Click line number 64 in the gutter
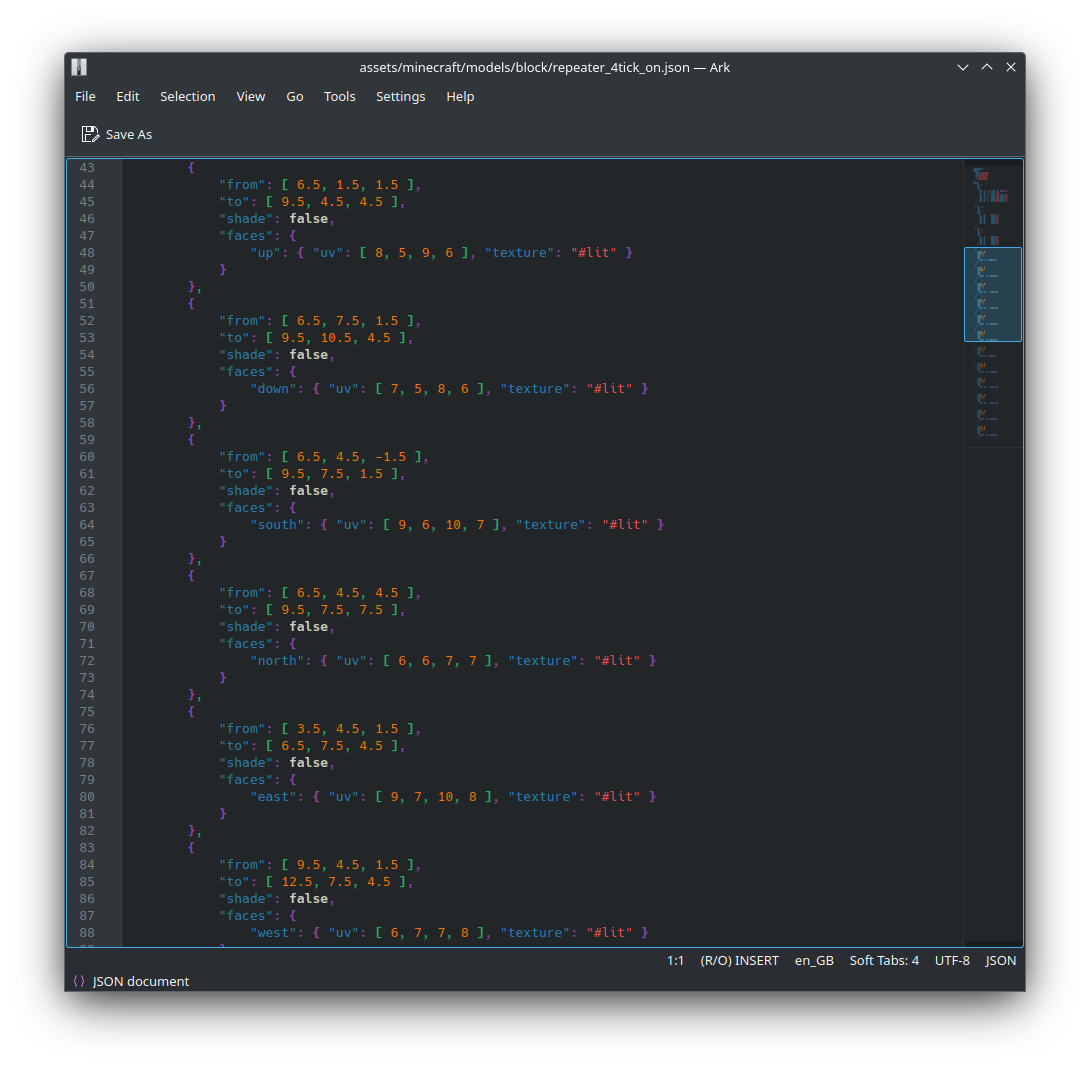Viewport: 1090px width, 1068px height. point(87,524)
